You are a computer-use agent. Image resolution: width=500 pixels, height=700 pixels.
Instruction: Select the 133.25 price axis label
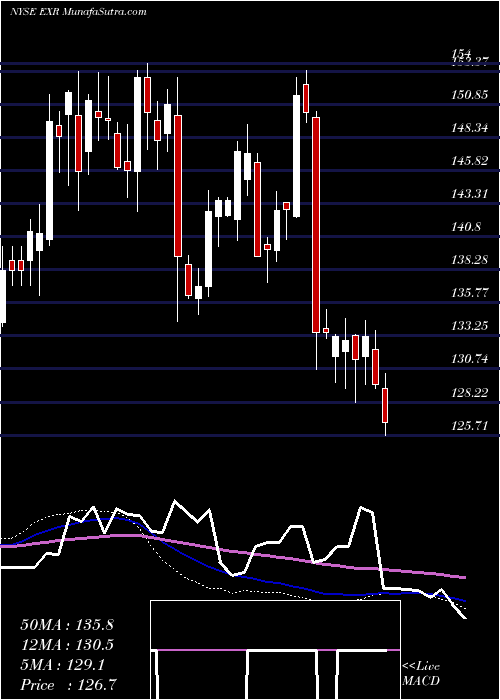[468, 326]
